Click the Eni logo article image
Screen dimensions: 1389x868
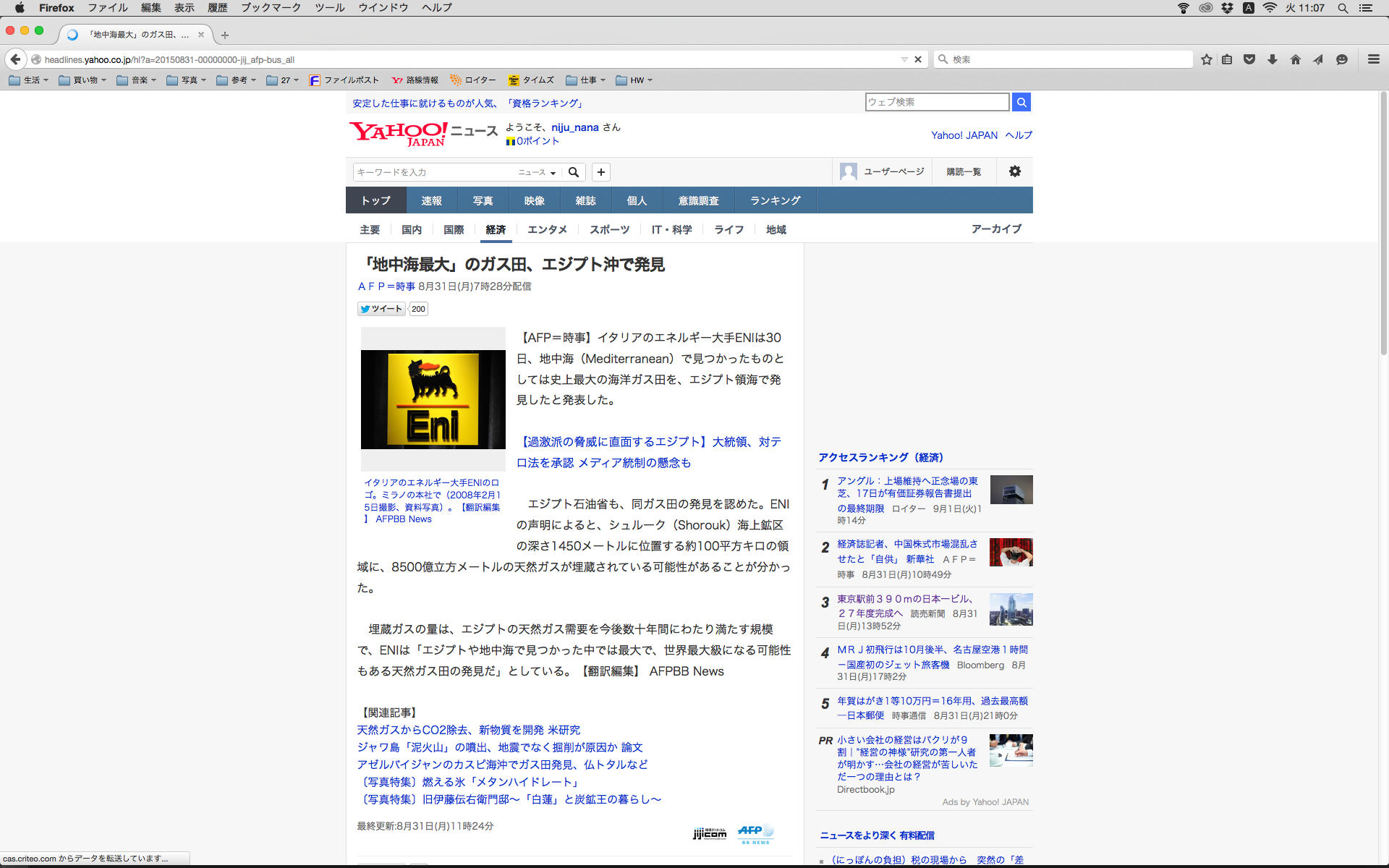click(x=433, y=399)
